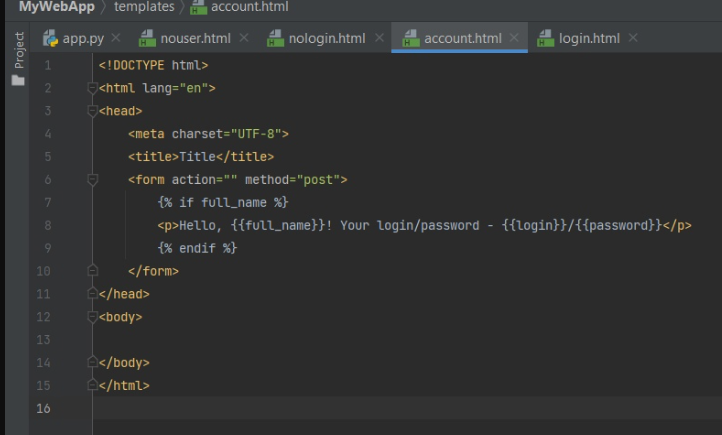The image size is (722, 435).
Task: Click the fold end marker at </head>
Action: (x=93, y=293)
